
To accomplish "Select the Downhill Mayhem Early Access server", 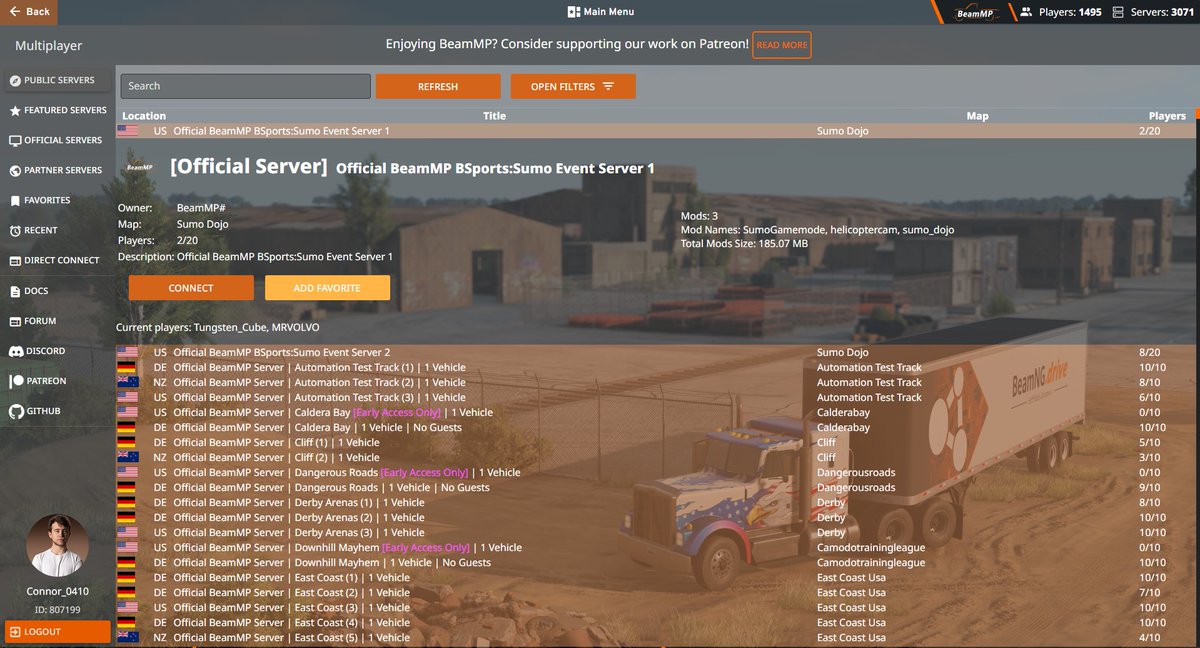I will pos(655,547).
